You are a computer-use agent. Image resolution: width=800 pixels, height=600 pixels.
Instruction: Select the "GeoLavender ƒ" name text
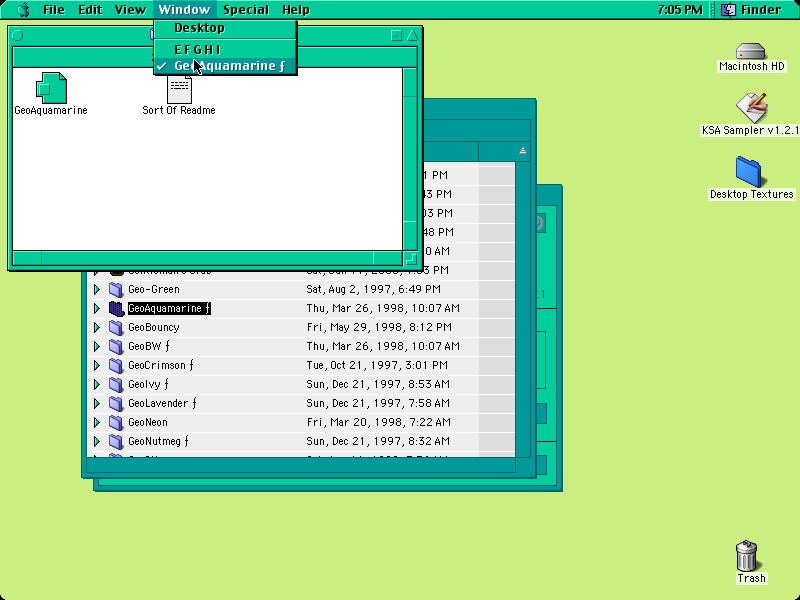coord(162,404)
